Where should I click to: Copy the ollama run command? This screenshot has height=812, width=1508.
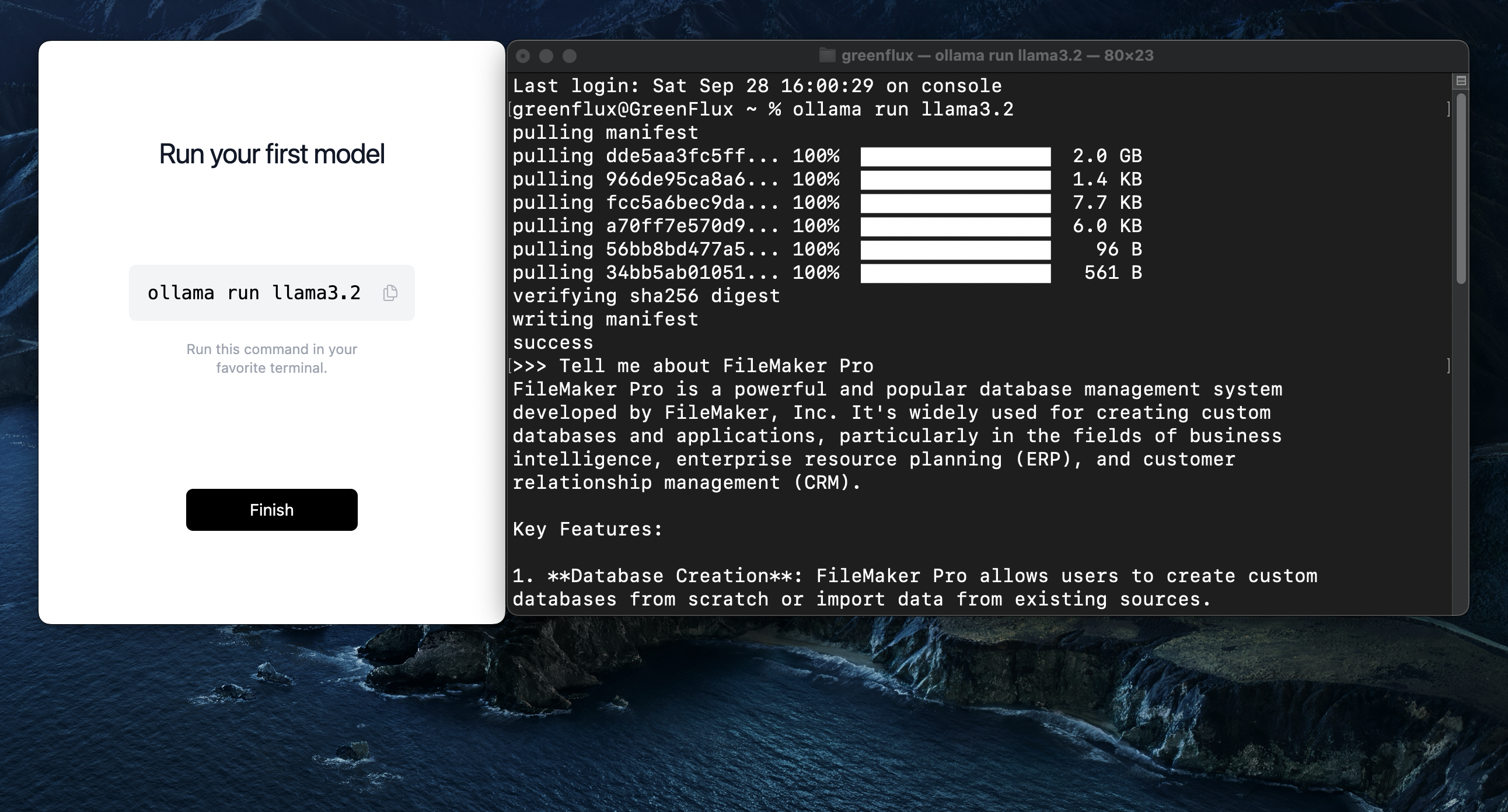pos(390,292)
